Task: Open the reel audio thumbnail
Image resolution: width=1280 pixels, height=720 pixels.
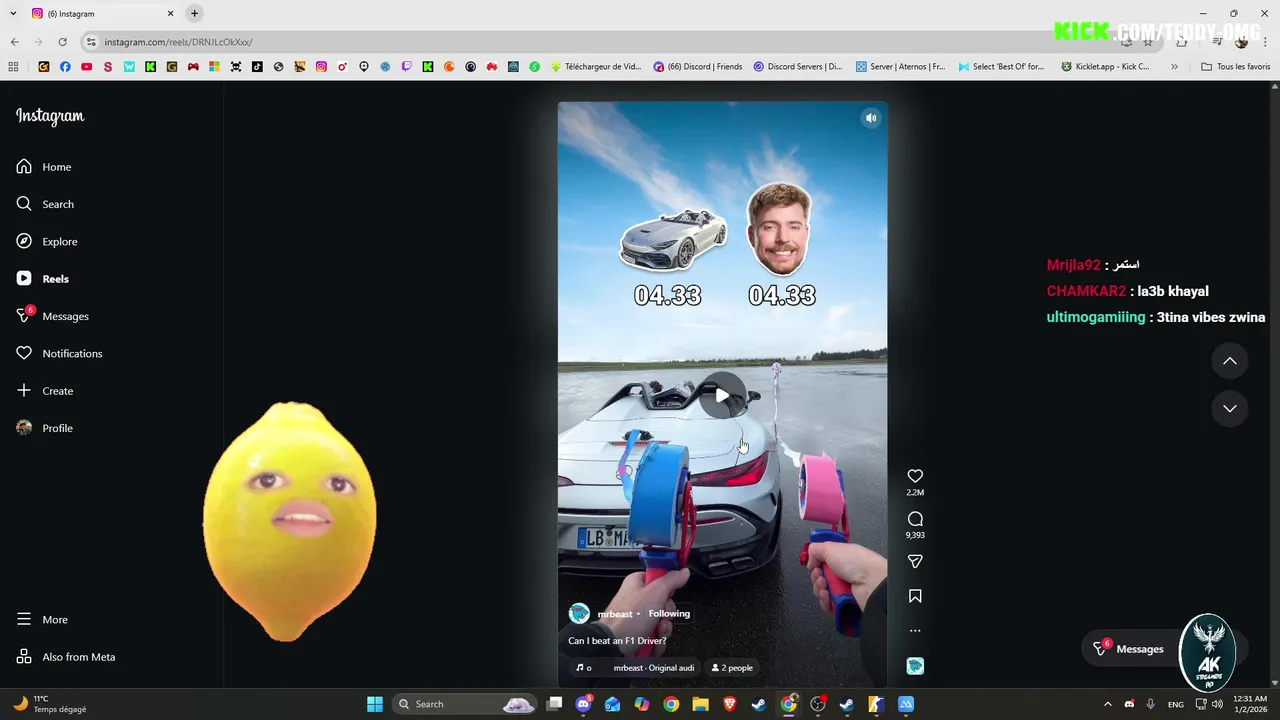Action: coord(915,666)
